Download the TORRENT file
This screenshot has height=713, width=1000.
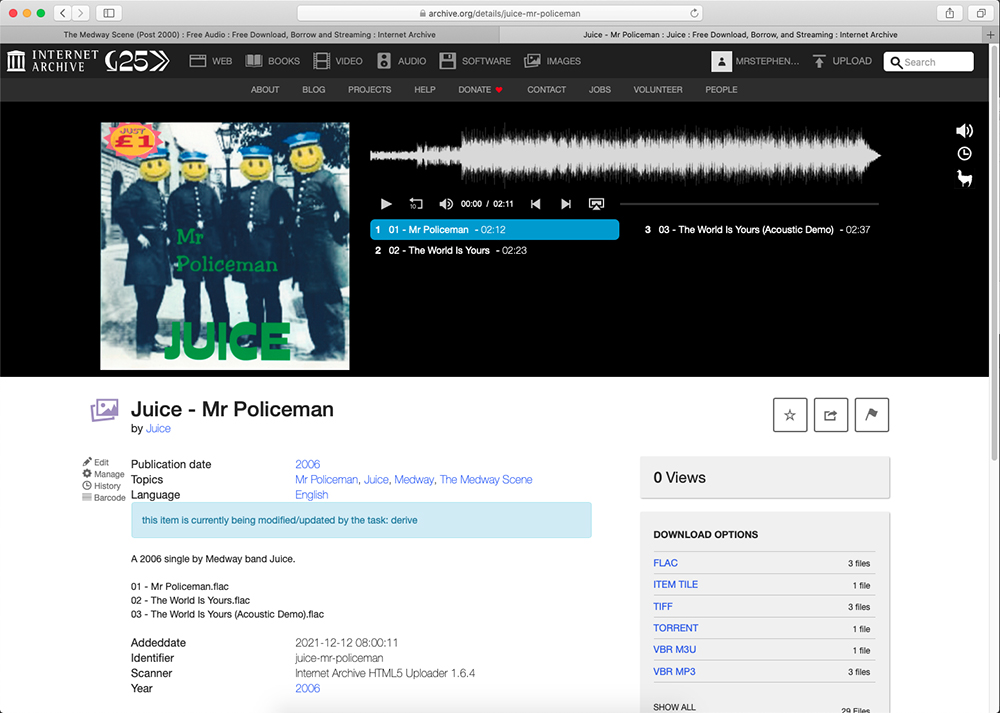click(x=675, y=628)
